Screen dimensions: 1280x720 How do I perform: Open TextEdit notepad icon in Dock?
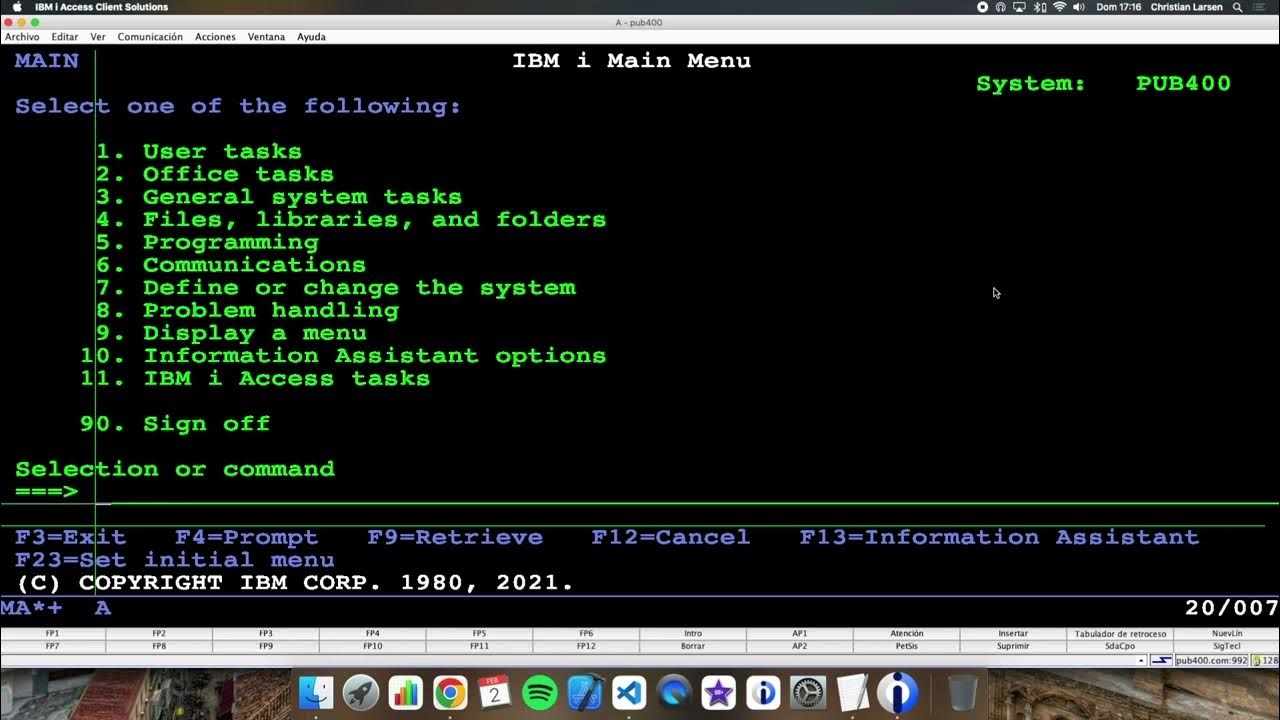tap(853, 692)
